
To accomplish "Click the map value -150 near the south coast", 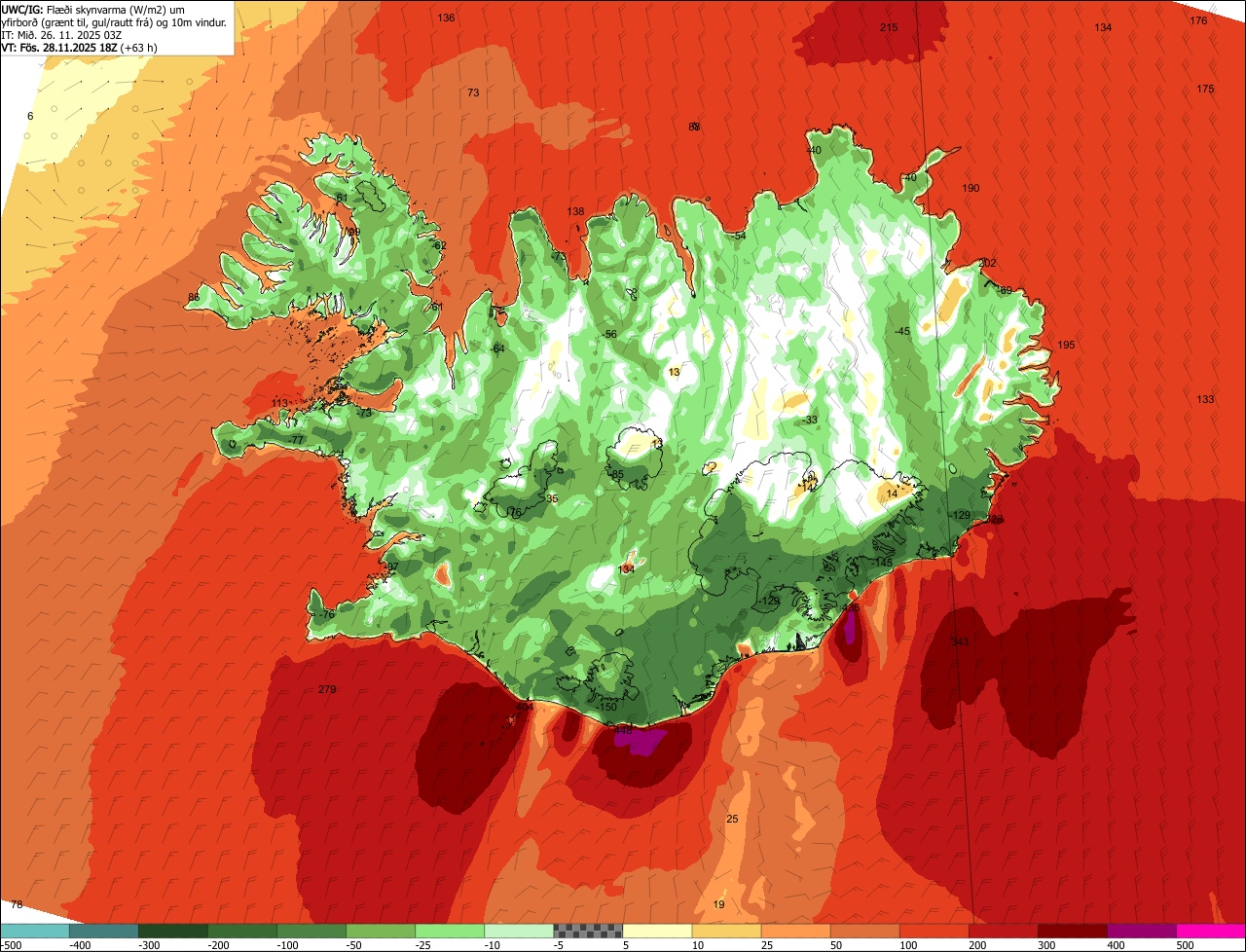I will 606,706.
